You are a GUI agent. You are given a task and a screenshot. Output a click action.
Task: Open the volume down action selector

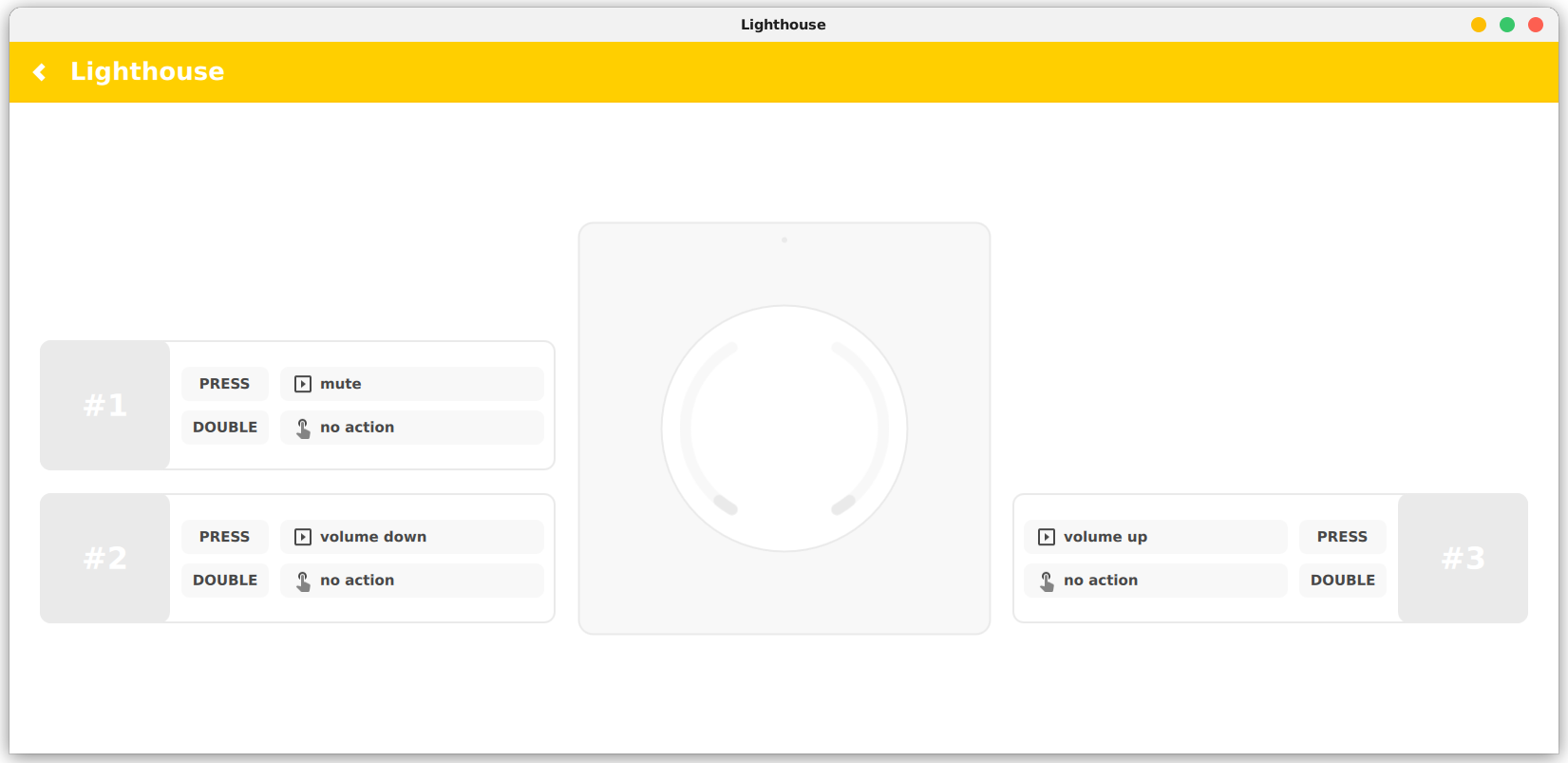(x=412, y=537)
